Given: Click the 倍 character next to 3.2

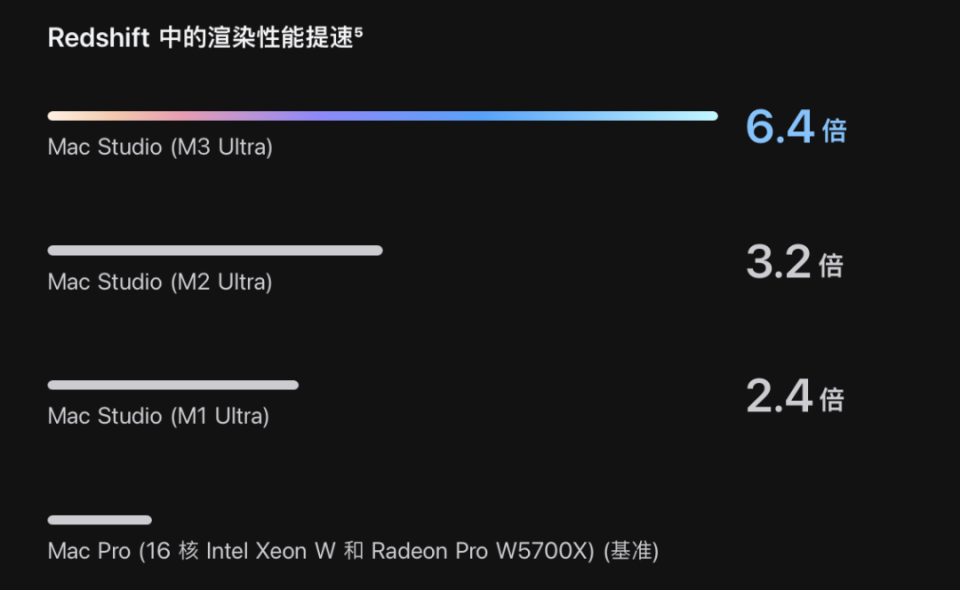Looking at the screenshot, I should click(831, 266).
